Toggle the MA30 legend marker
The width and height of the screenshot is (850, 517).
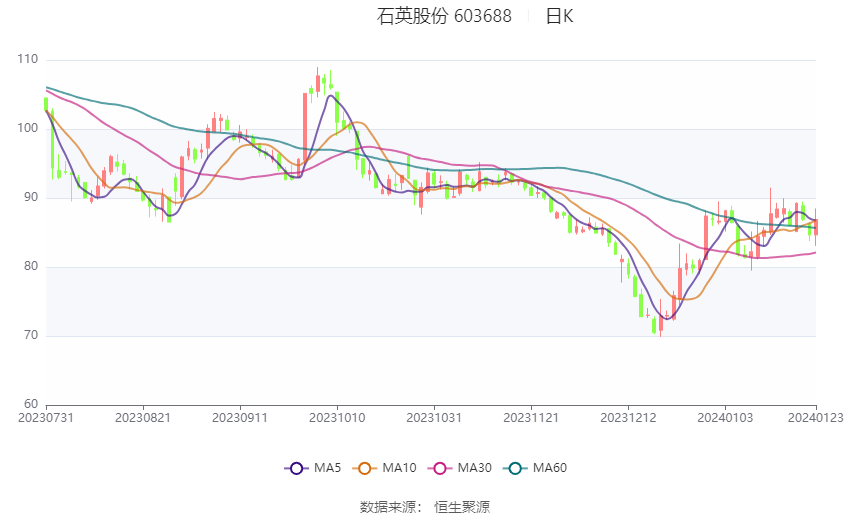coord(440,468)
